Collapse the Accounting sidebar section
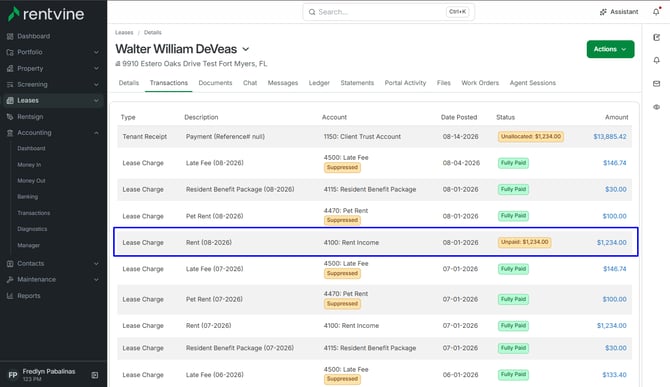 pyautogui.click(x=96, y=133)
